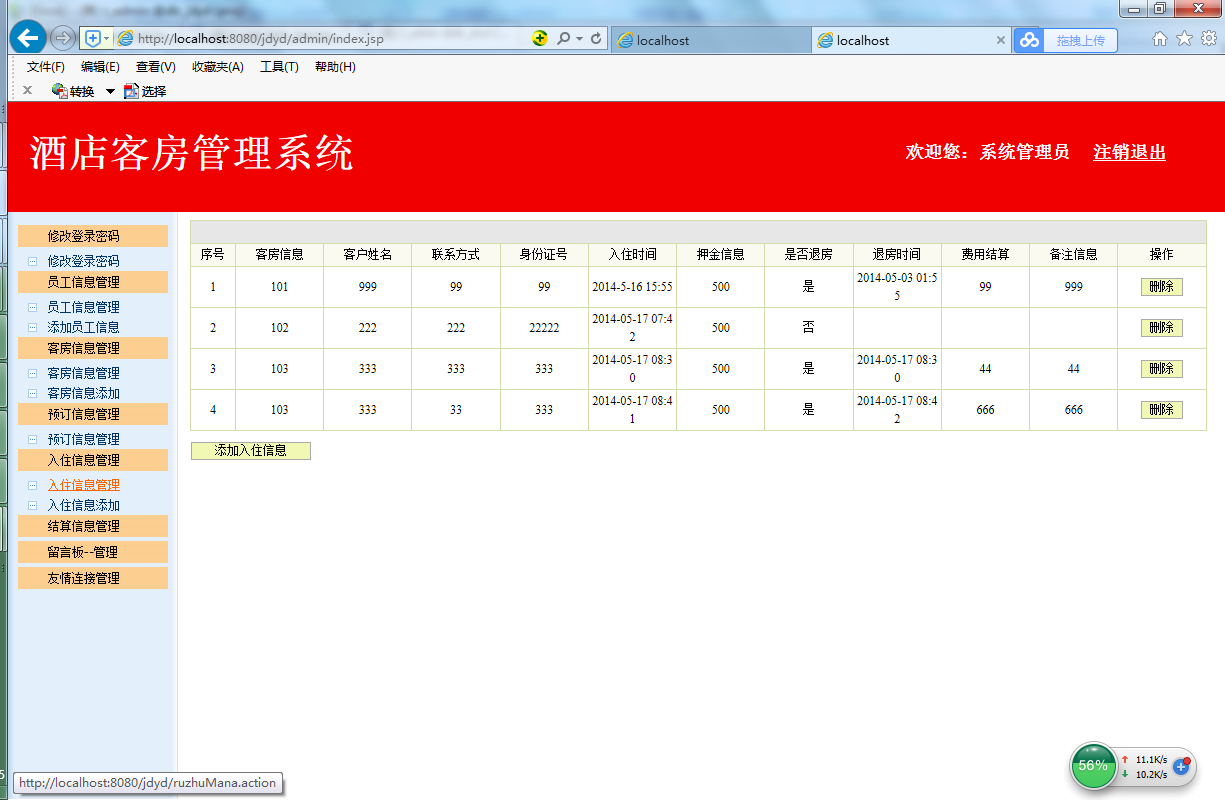Click the 添加入住信息 button
This screenshot has width=1225, height=800.
(251, 451)
